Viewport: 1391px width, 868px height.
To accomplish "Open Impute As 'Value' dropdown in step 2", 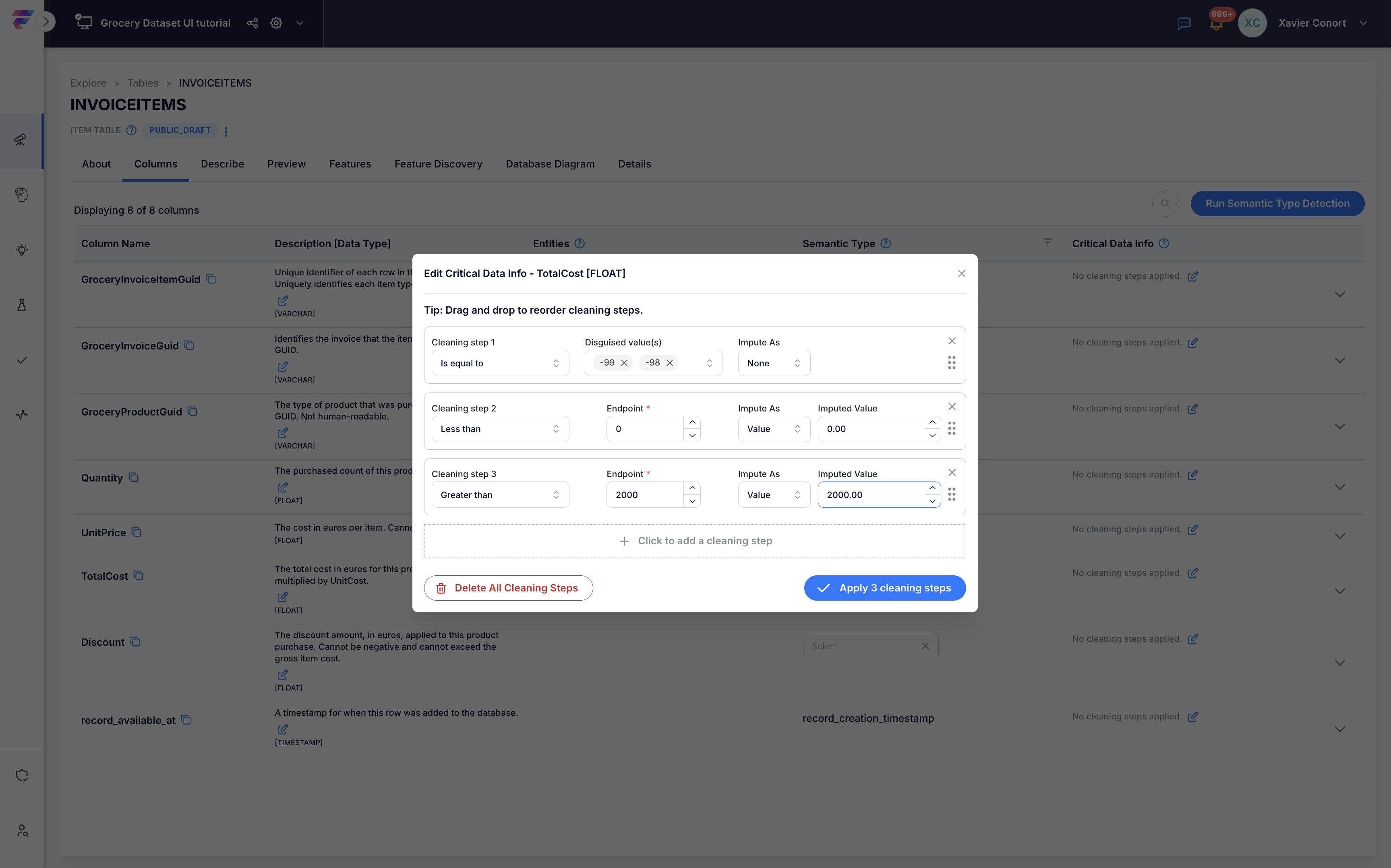I will (x=774, y=429).
